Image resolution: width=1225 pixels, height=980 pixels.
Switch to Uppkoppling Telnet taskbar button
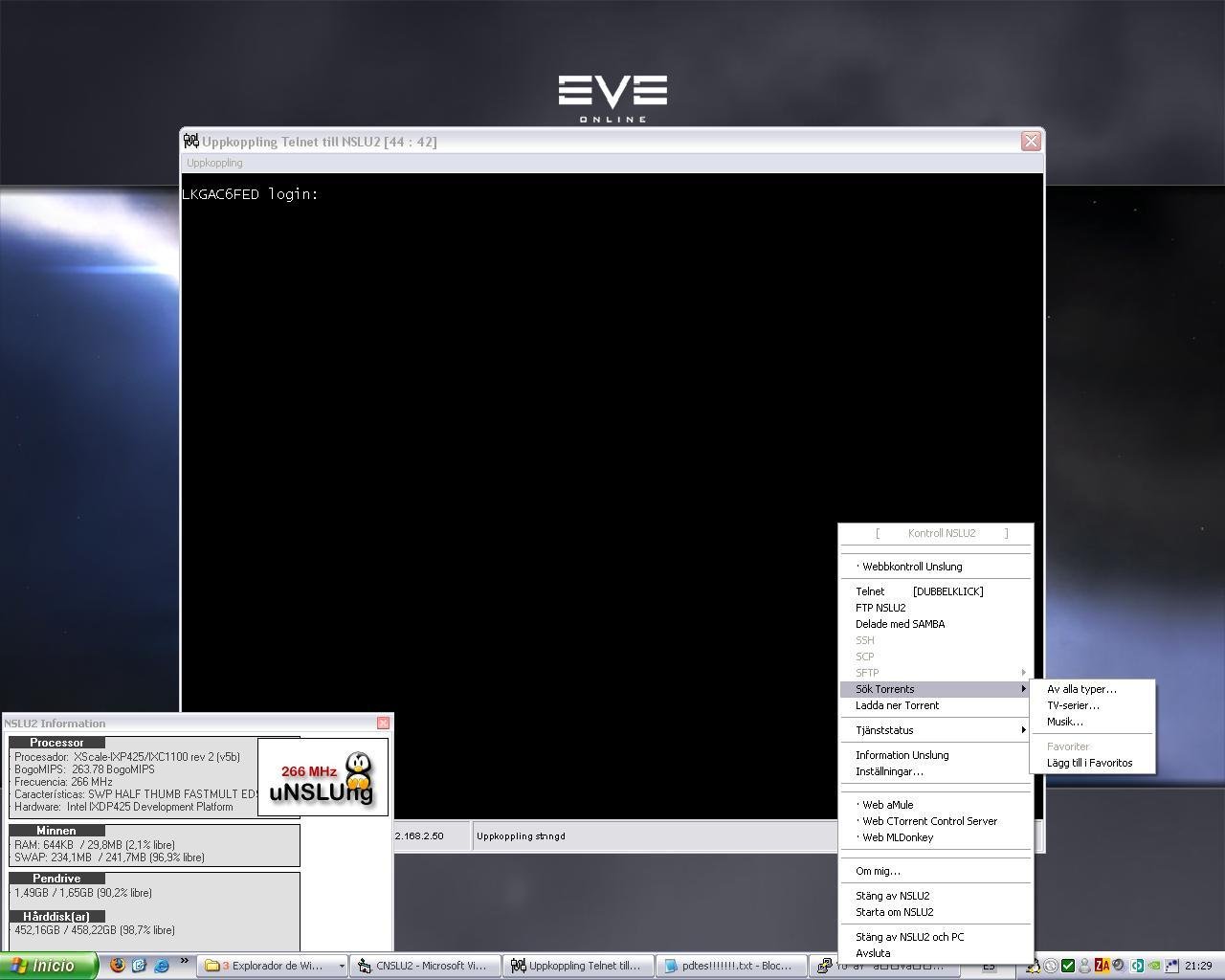coord(579,966)
